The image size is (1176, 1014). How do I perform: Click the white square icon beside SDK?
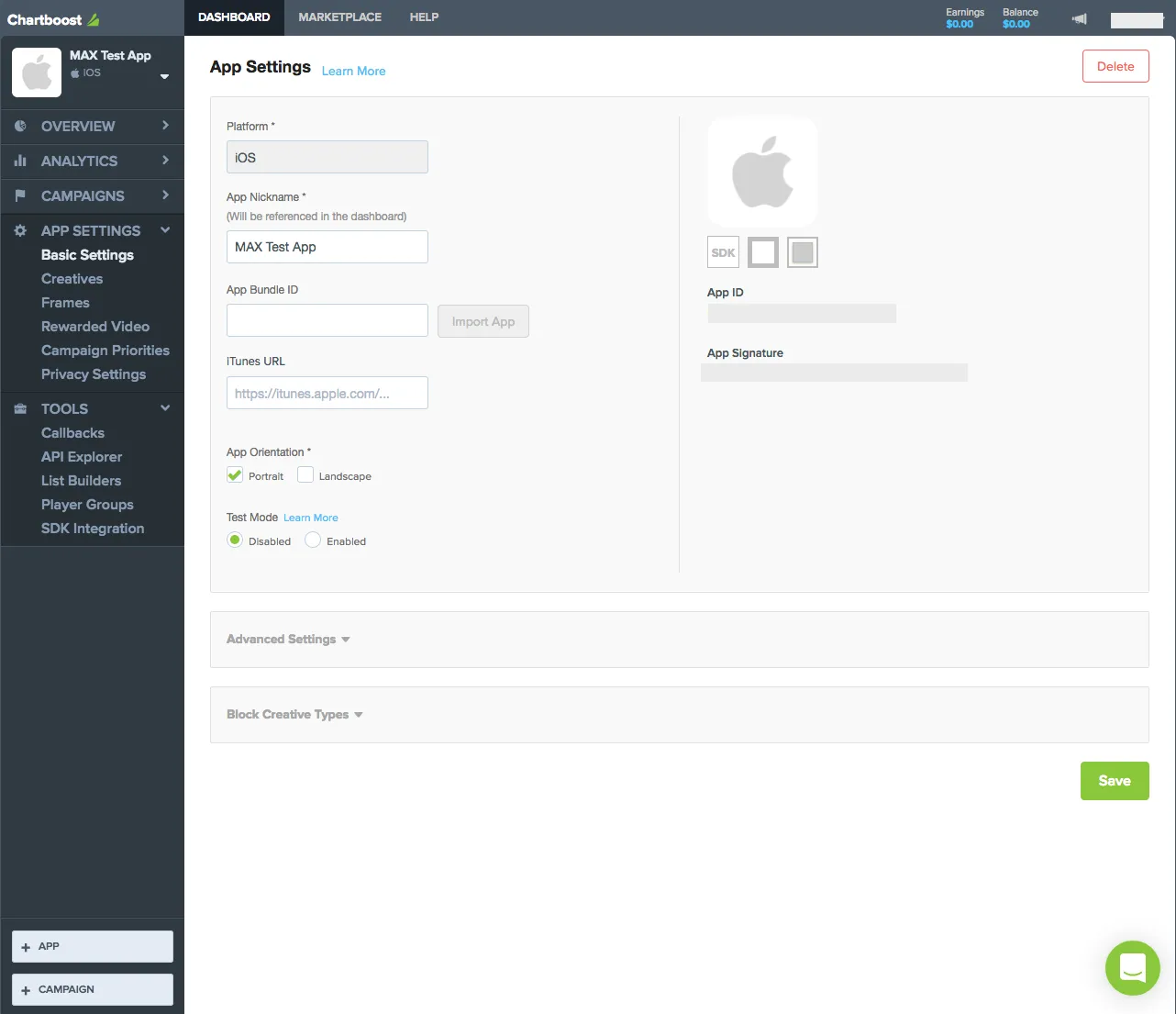[763, 252]
